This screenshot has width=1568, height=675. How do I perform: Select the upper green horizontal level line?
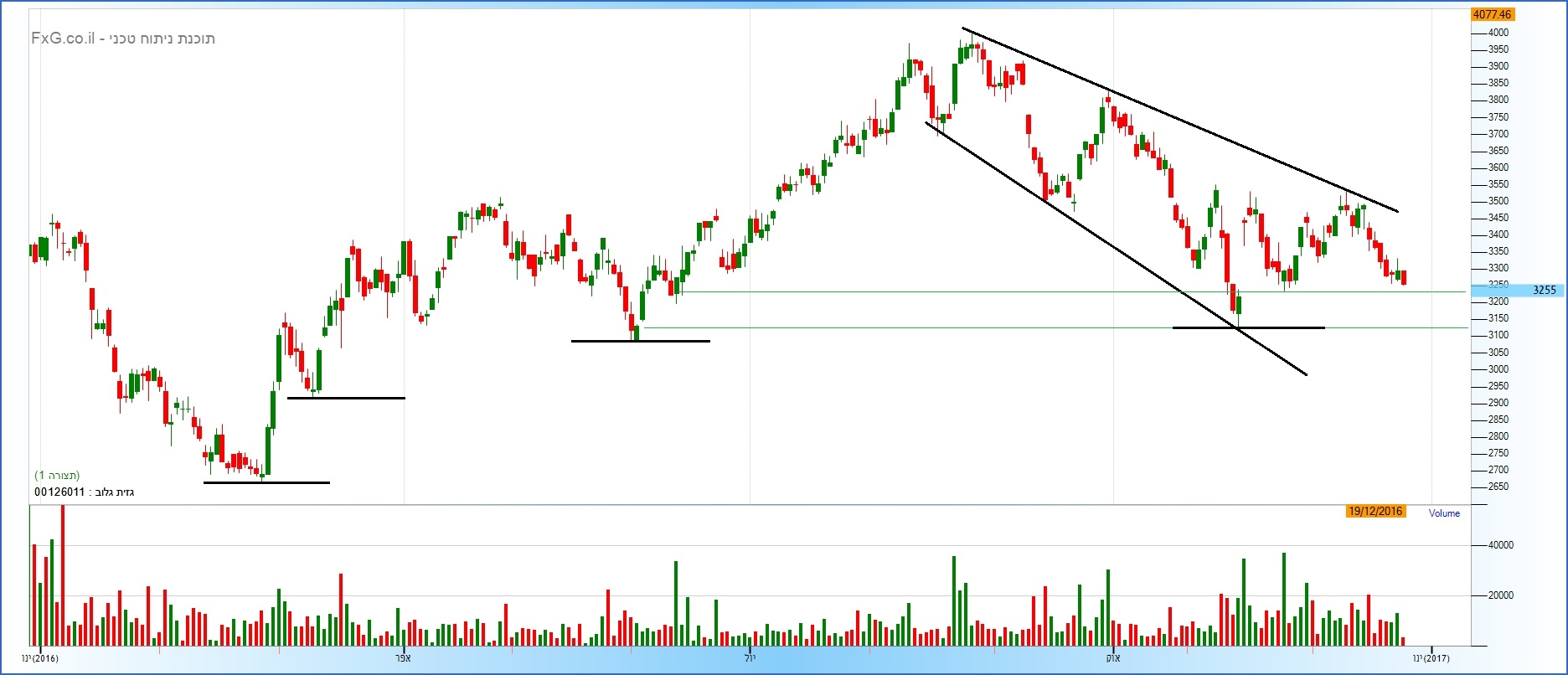(x=1072, y=292)
